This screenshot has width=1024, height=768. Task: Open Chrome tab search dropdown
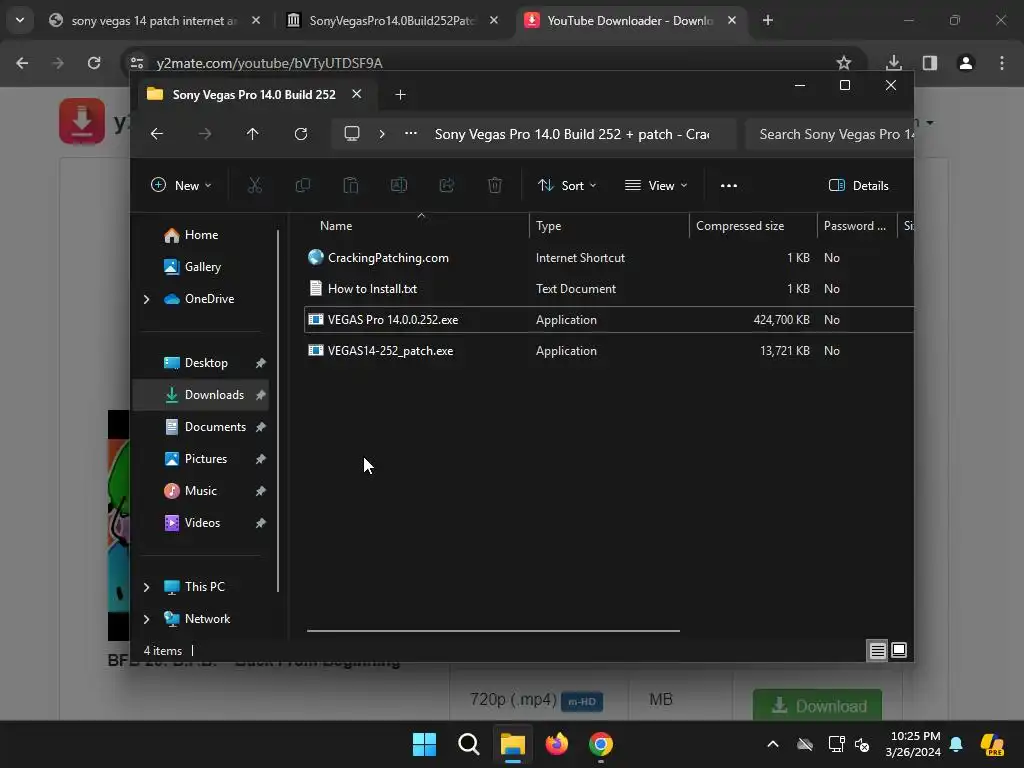tap(20, 20)
